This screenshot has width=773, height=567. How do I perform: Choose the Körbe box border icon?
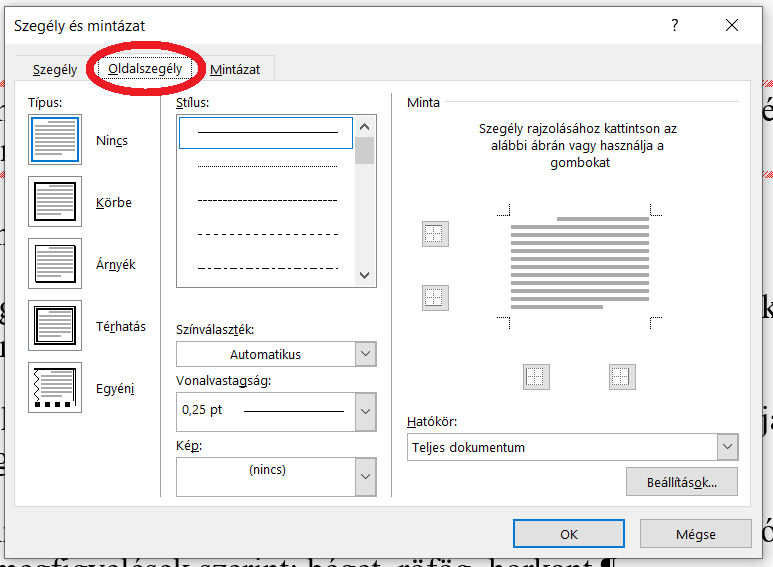click(x=54, y=201)
